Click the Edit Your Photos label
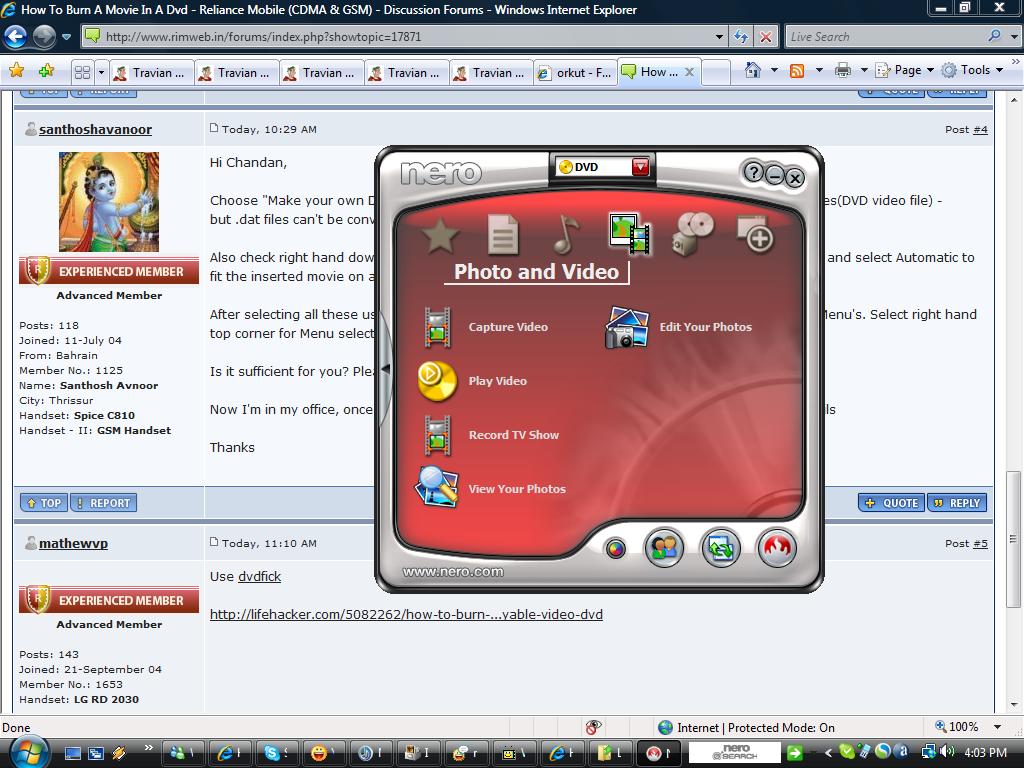The image size is (1024, 768). pyautogui.click(x=705, y=327)
